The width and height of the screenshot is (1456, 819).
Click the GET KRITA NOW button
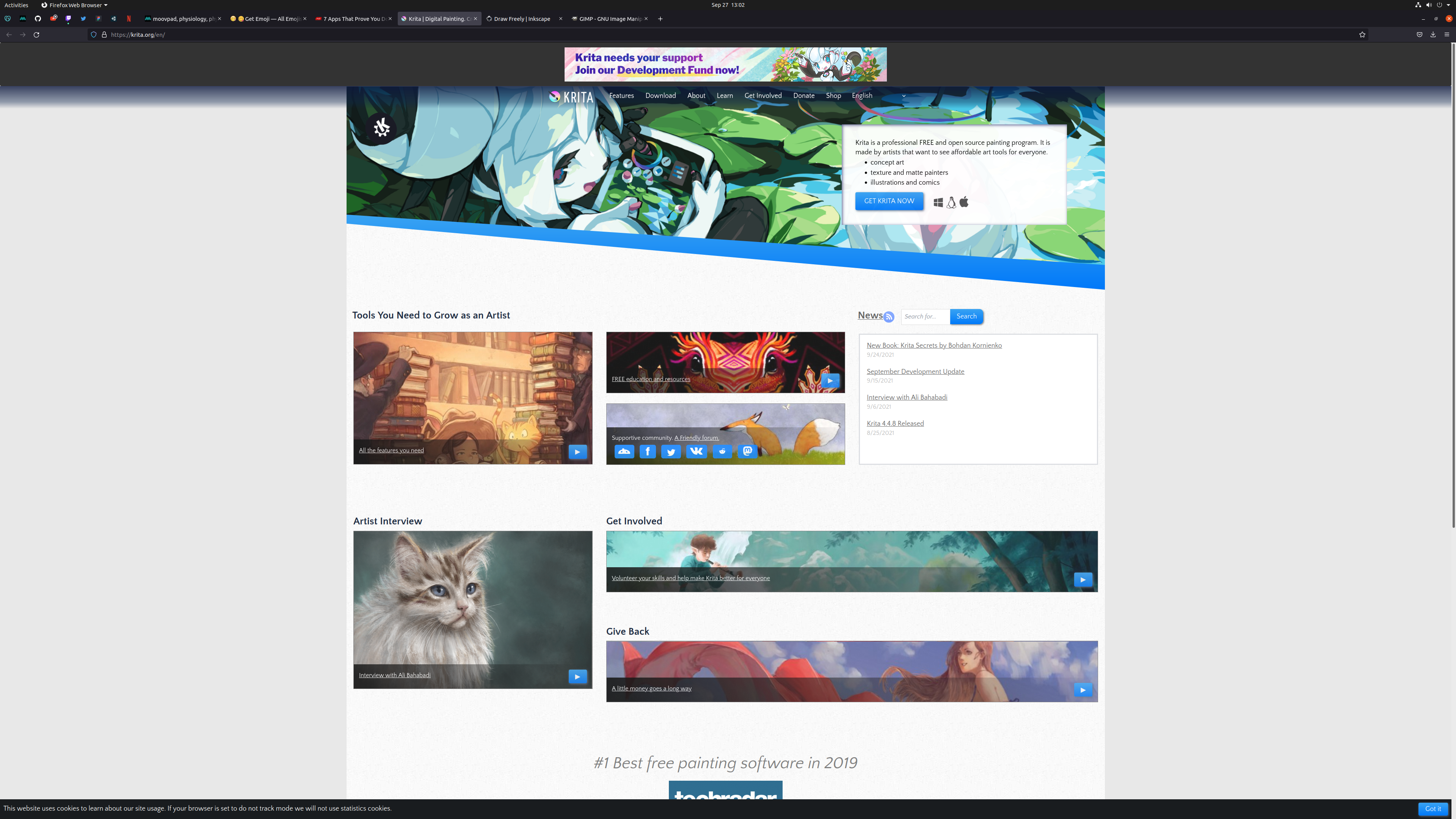click(x=889, y=201)
